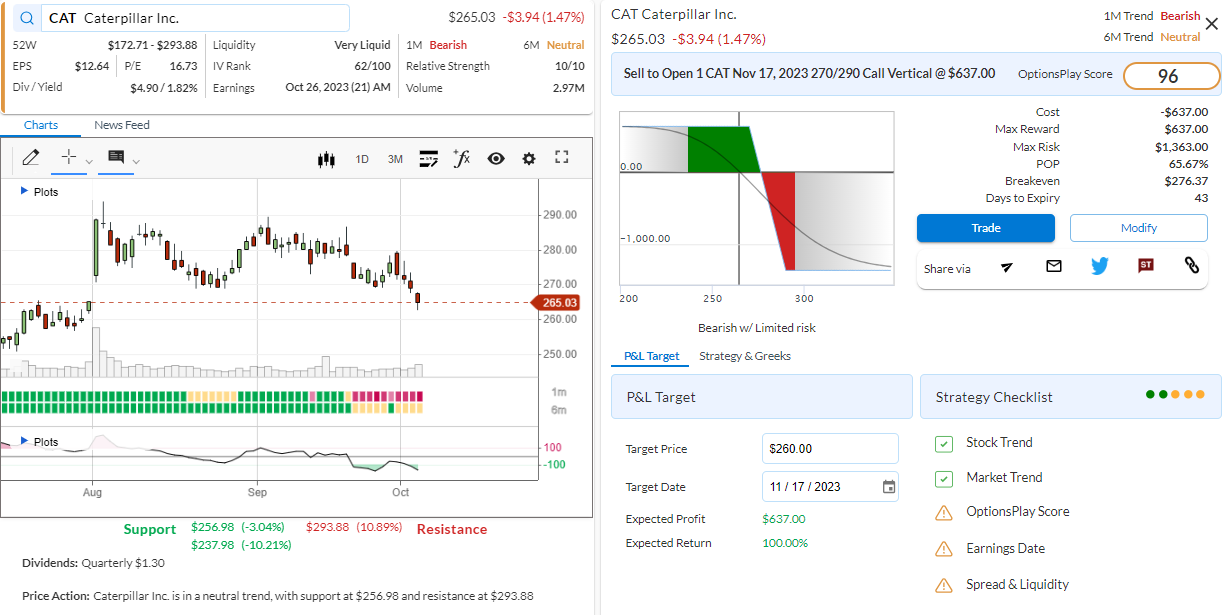Set chart interval to 1D

click(362, 159)
